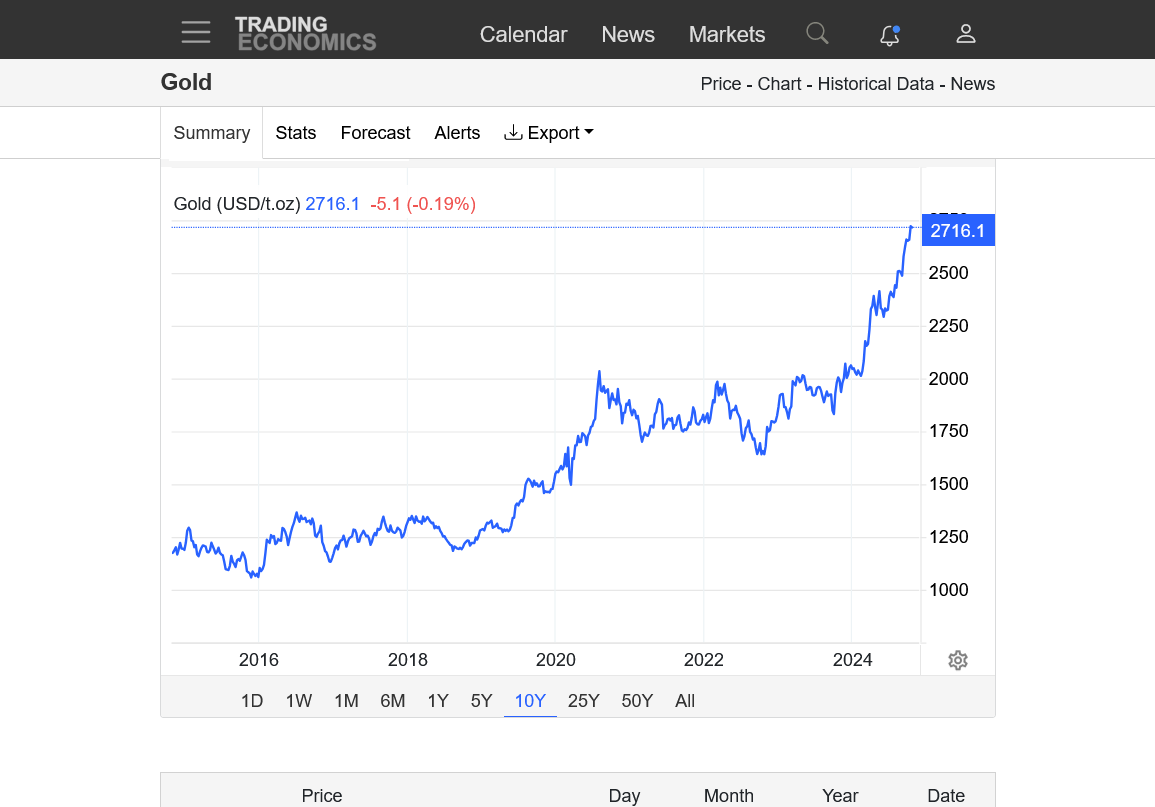Viewport: 1155px width, 807px height.
Task: Switch to the Stats tab
Action: coord(296,133)
